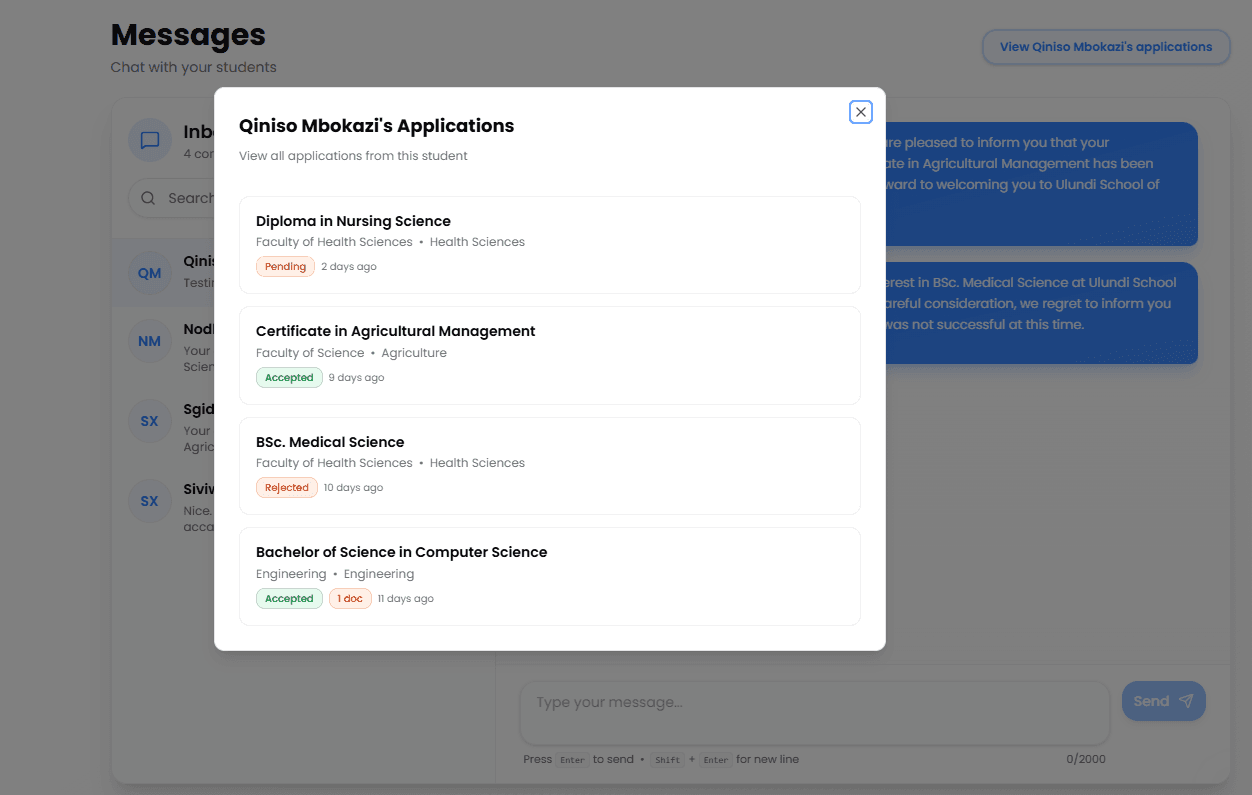
Task: Open the Diploma in Nursing Science application card
Action: pyautogui.click(x=549, y=244)
